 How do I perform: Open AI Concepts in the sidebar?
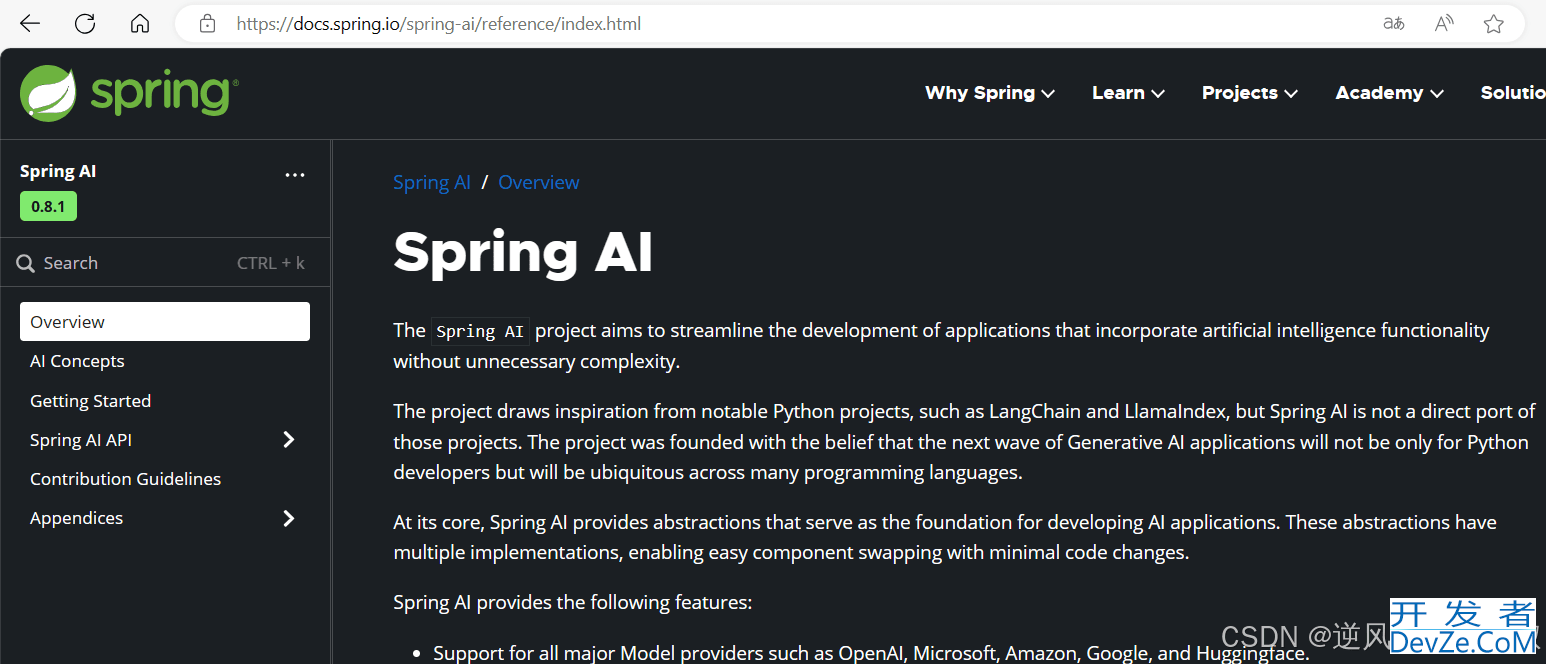pyautogui.click(x=77, y=361)
